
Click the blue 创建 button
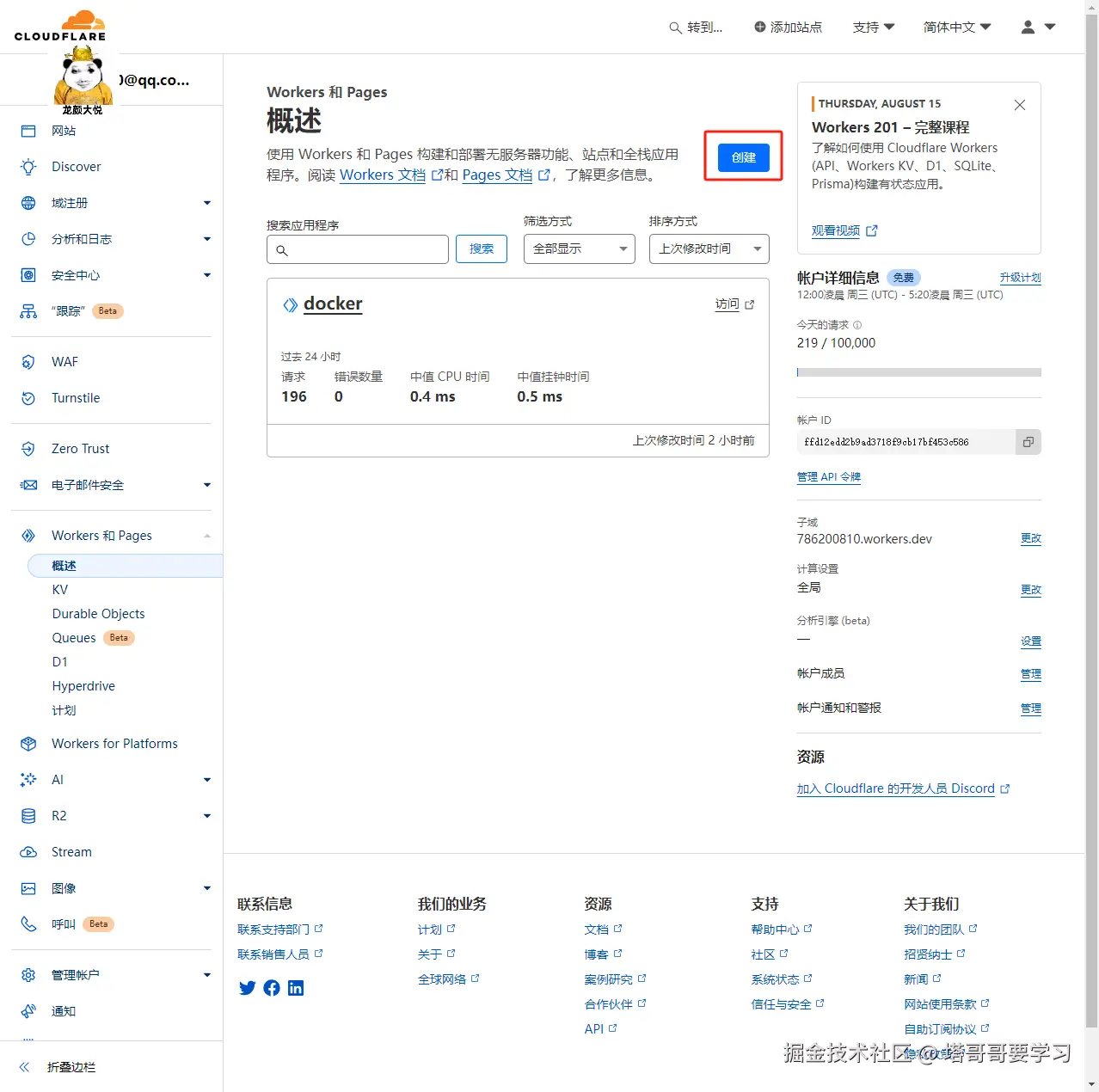[744, 157]
